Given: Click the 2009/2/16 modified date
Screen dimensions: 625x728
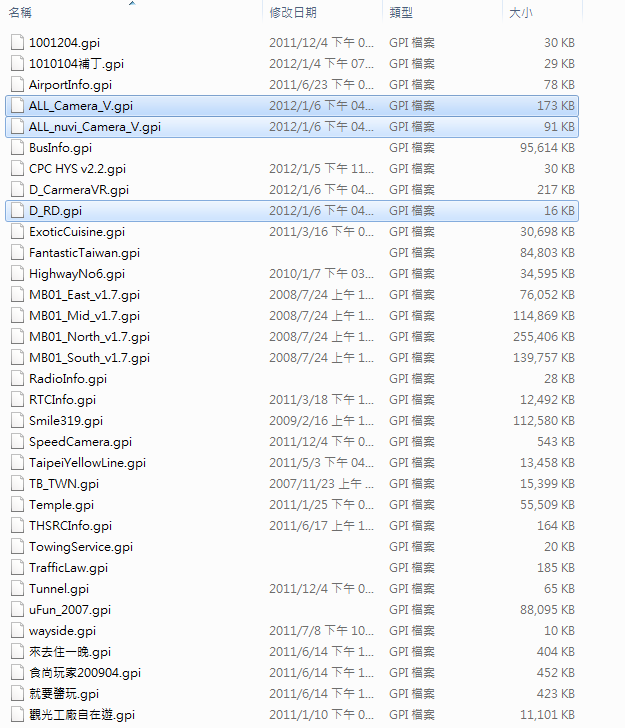Looking at the screenshot, I should click(321, 421).
